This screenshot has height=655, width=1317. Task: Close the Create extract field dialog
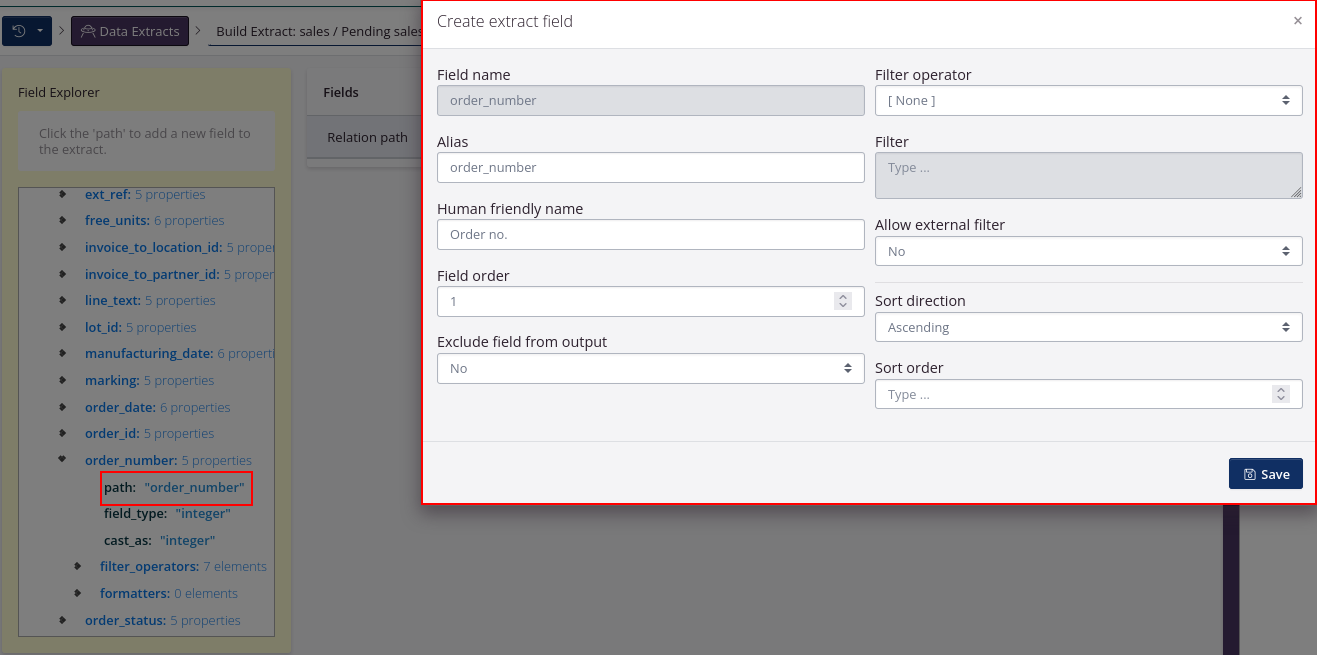(1297, 21)
